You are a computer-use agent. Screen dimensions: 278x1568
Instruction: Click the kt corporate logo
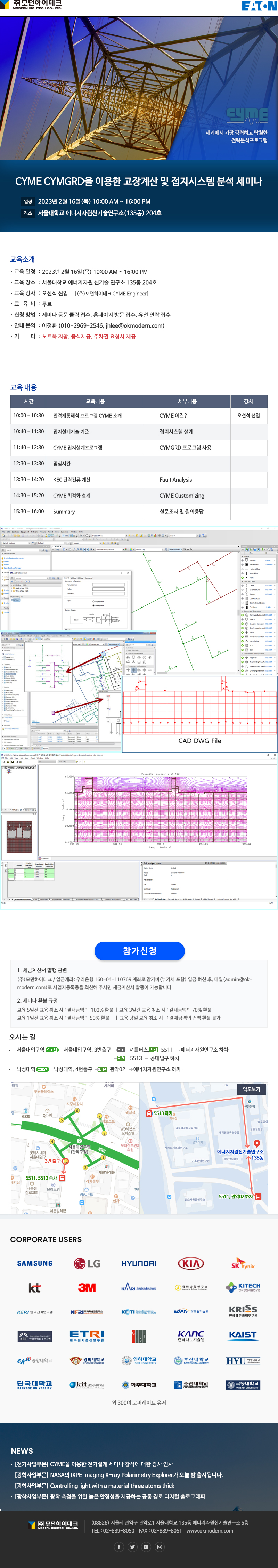pos(35,1287)
